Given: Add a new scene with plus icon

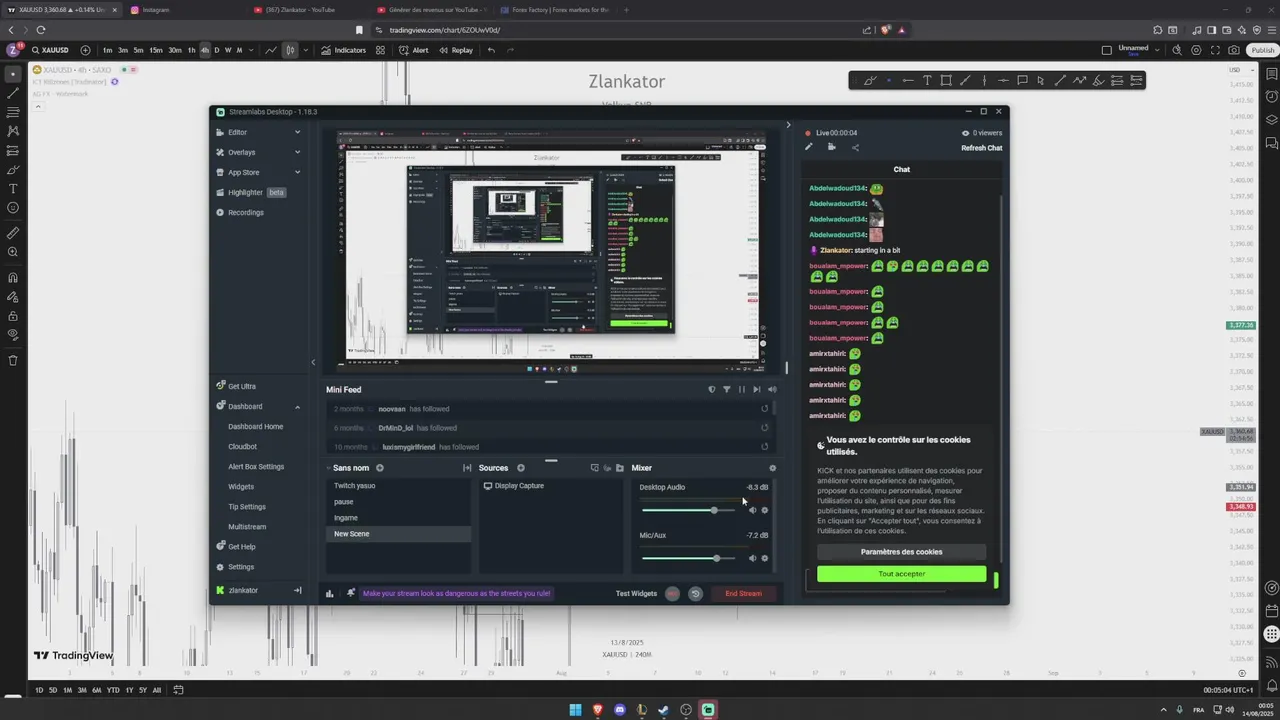Looking at the screenshot, I should point(379,468).
